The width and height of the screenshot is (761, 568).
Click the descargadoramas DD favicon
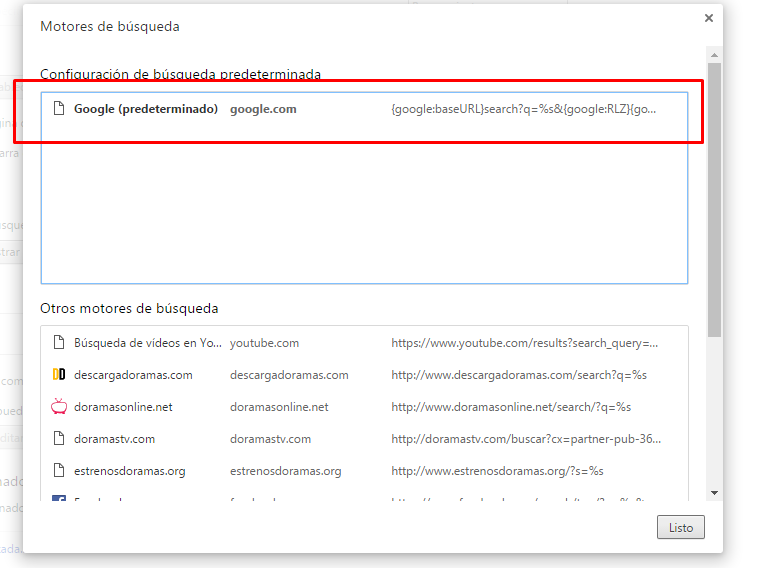(59, 374)
